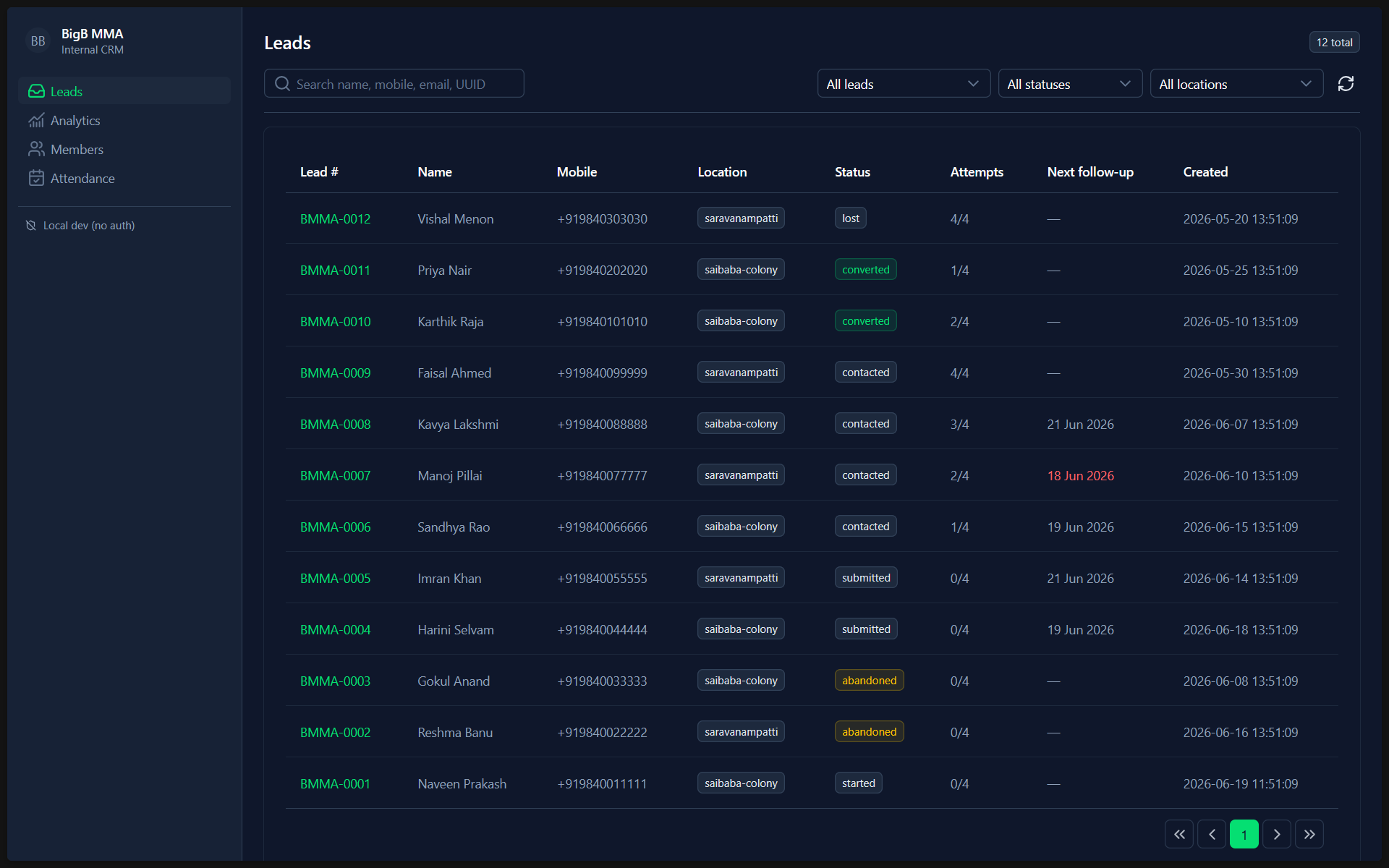The height and width of the screenshot is (868, 1389).
Task: Click the Name column header
Action: pyautogui.click(x=435, y=171)
